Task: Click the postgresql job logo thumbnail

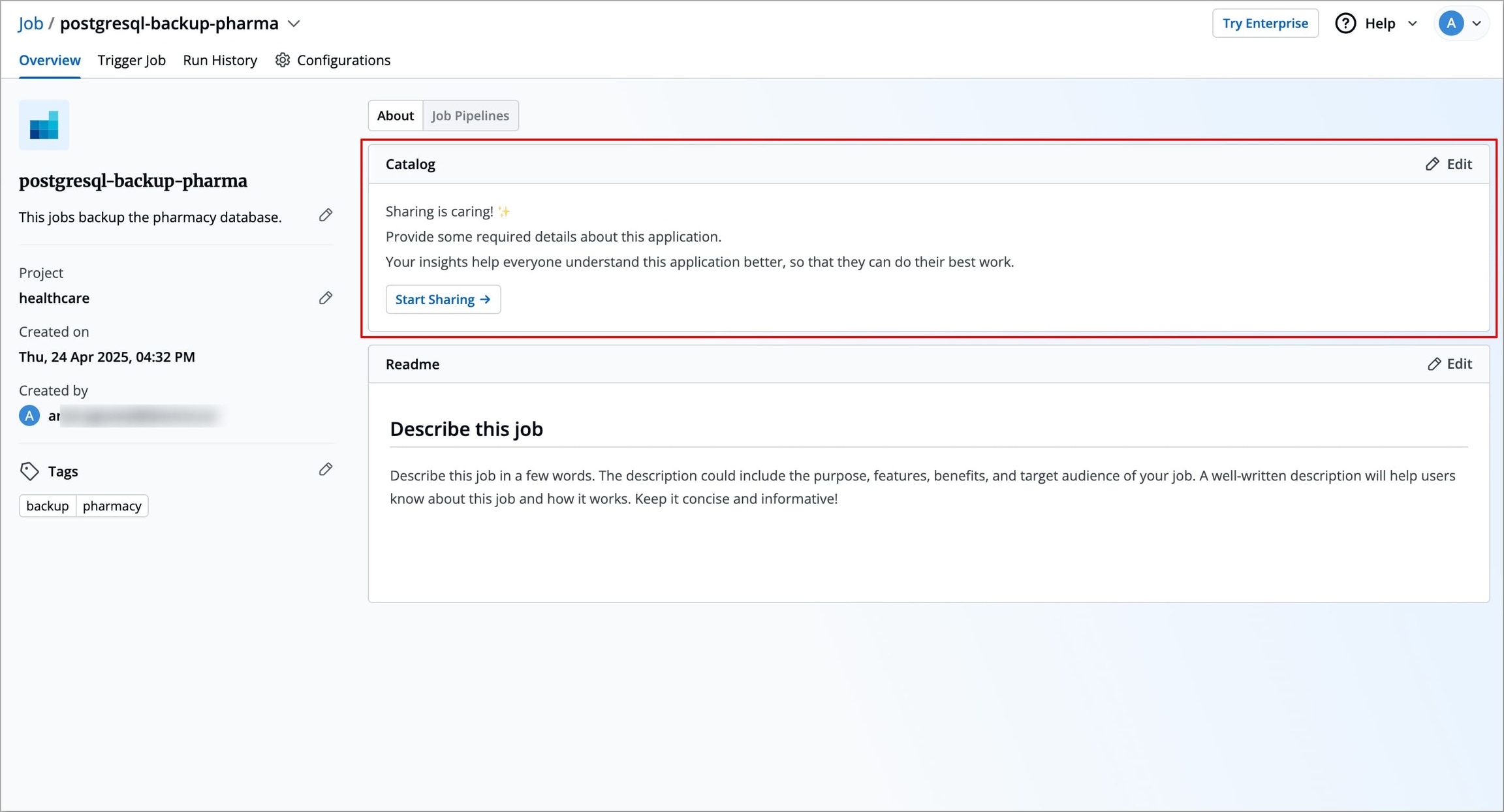Action: tap(44, 125)
